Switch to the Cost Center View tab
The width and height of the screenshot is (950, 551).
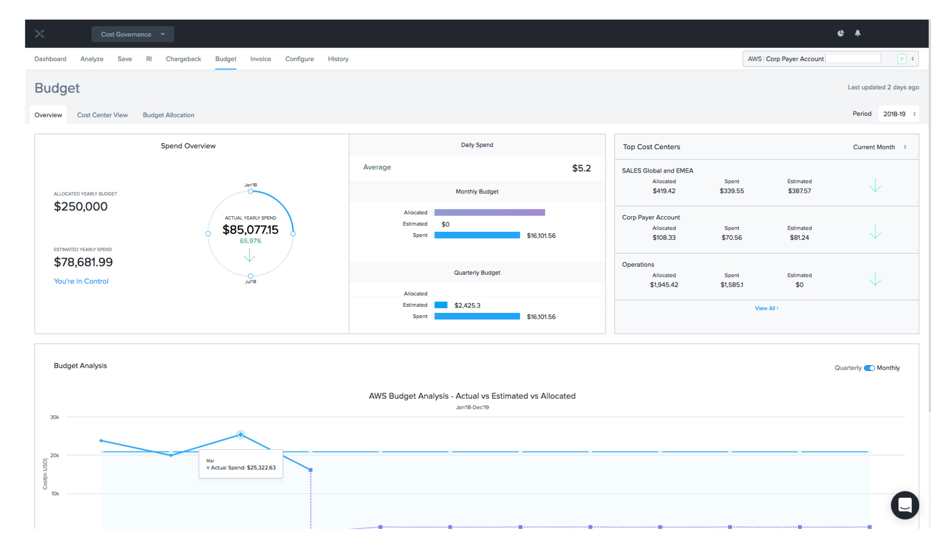tap(102, 115)
